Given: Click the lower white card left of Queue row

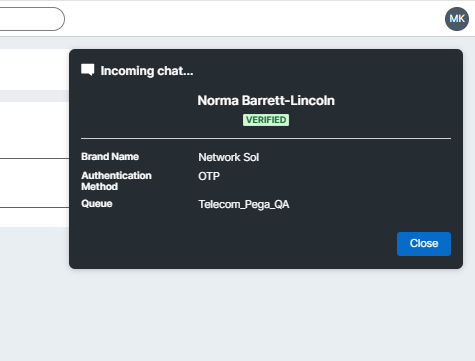Looking at the screenshot, I should (x=34, y=217).
